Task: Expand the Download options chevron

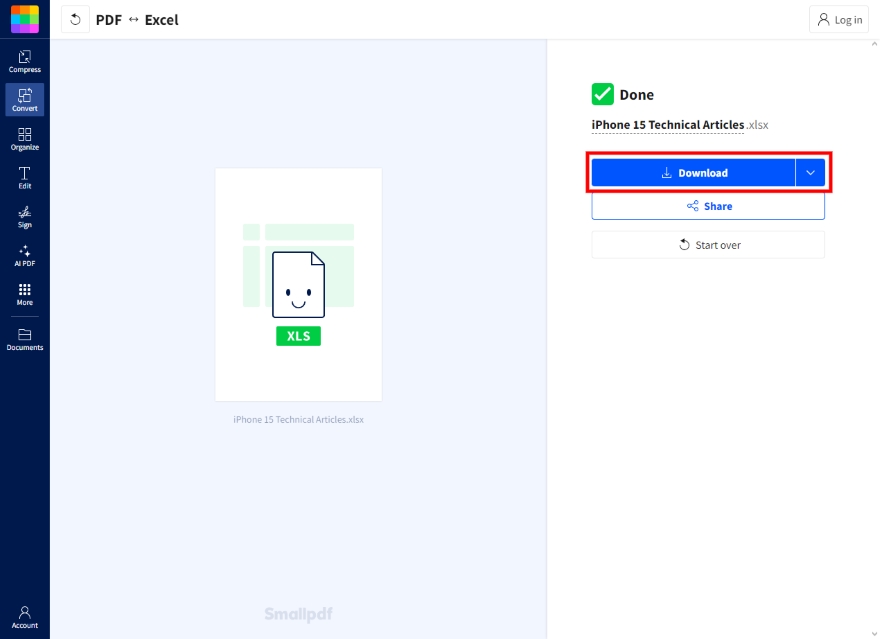Action: click(x=810, y=172)
